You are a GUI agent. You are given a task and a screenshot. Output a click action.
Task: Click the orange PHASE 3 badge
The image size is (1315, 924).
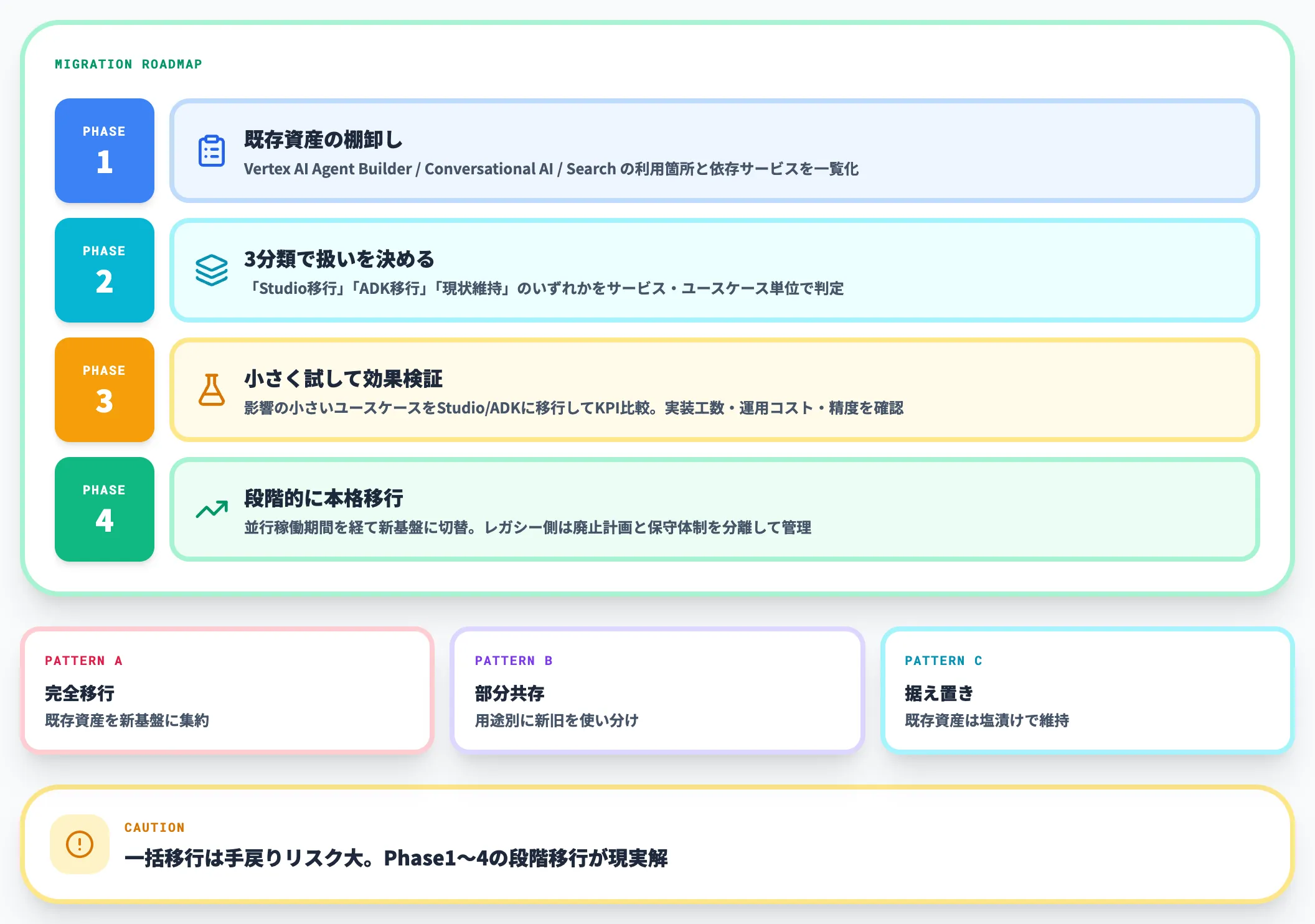tap(104, 390)
